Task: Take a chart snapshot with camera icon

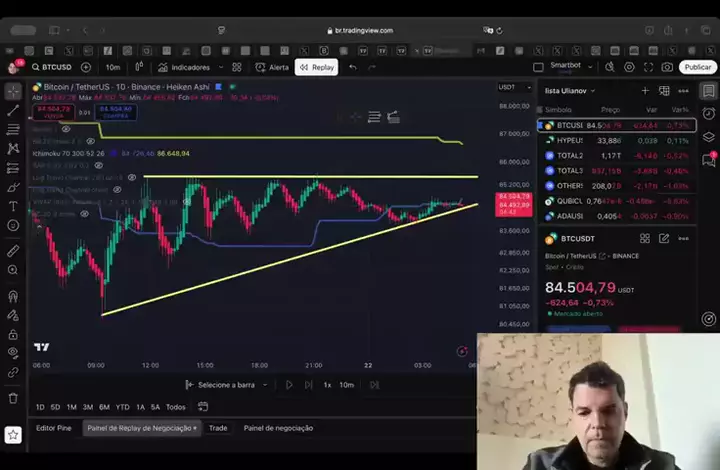Action: [667, 67]
